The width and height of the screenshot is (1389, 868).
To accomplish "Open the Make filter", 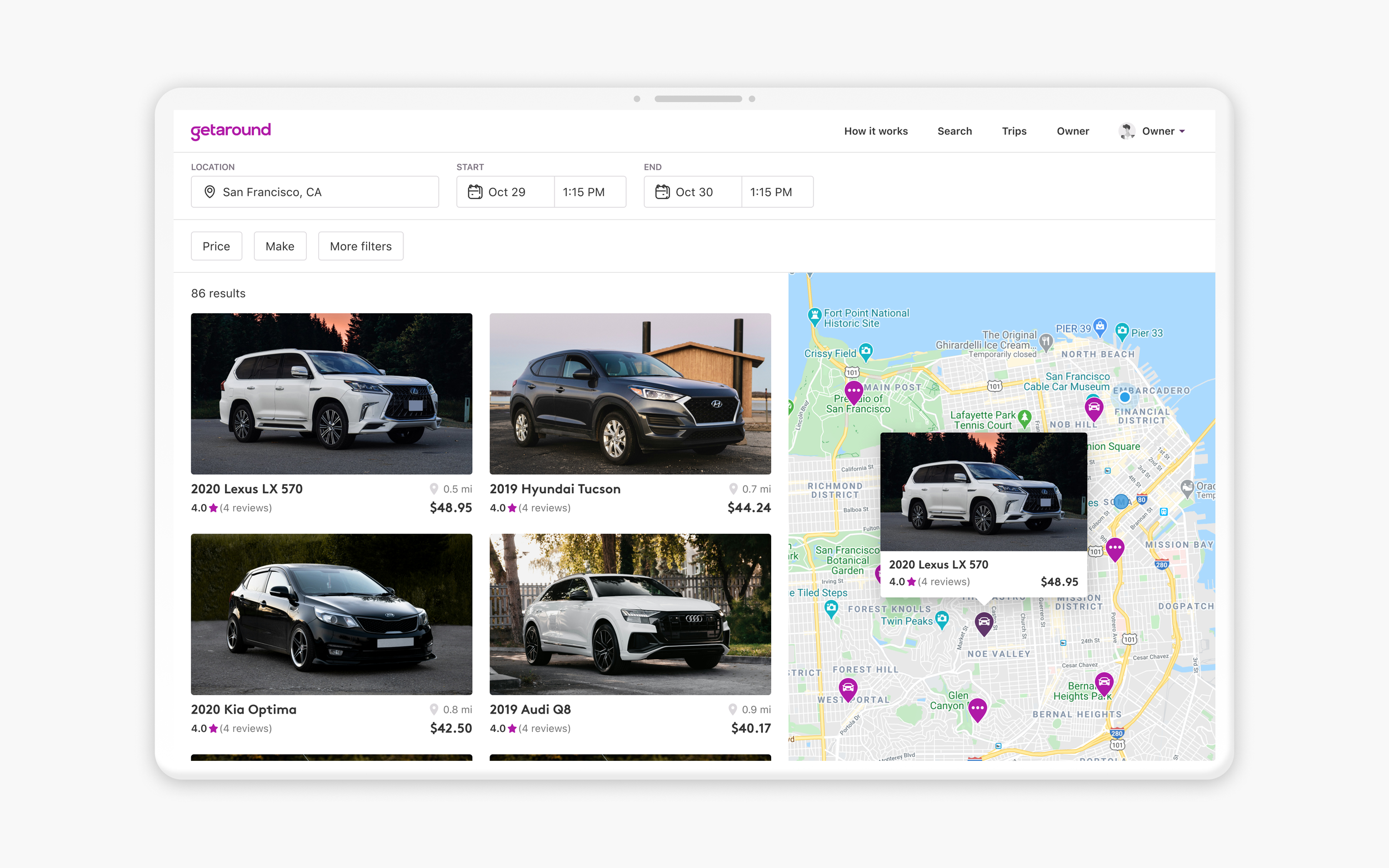I will tap(280, 246).
